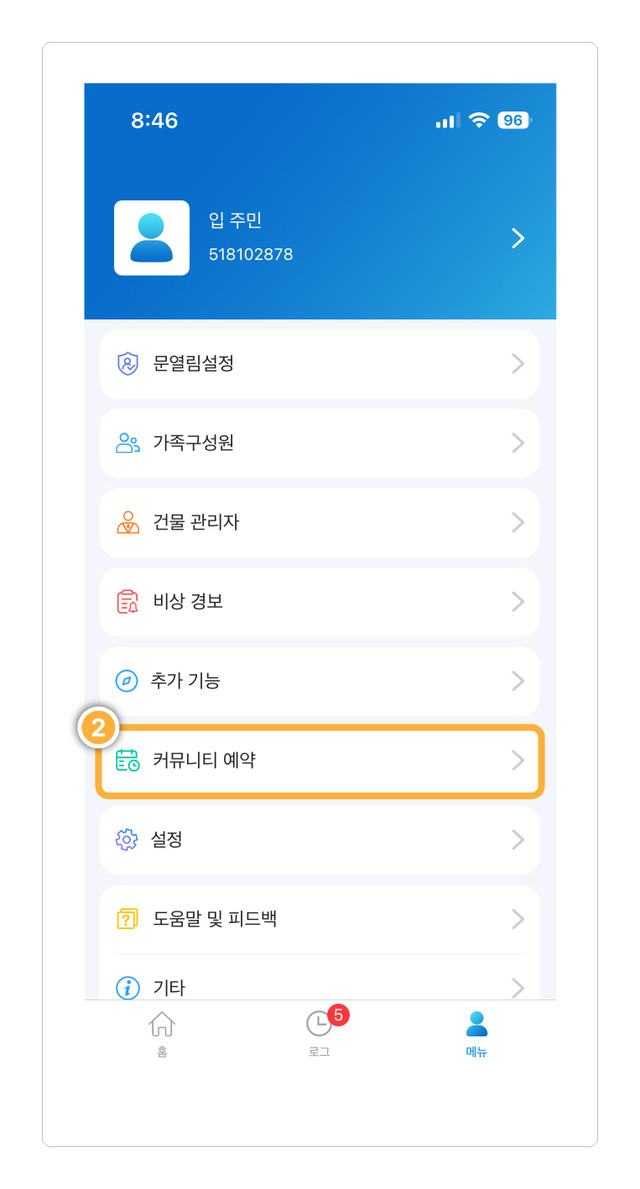Tap the 비상 경보 alarm icon
640x1189 pixels.
127,602
